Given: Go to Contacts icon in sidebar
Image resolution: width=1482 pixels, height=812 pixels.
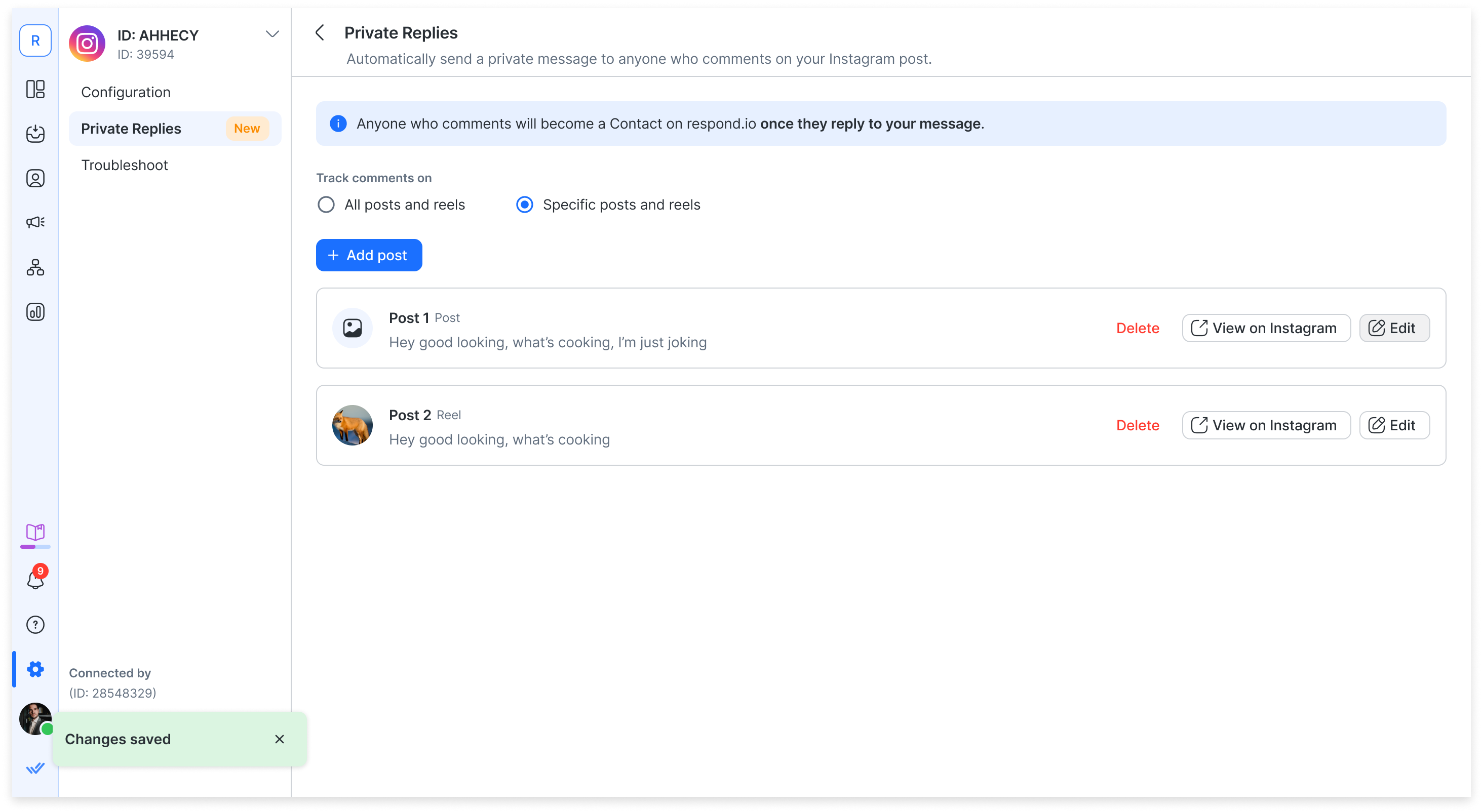Looking at the screenshot, I should pos(35,178).
